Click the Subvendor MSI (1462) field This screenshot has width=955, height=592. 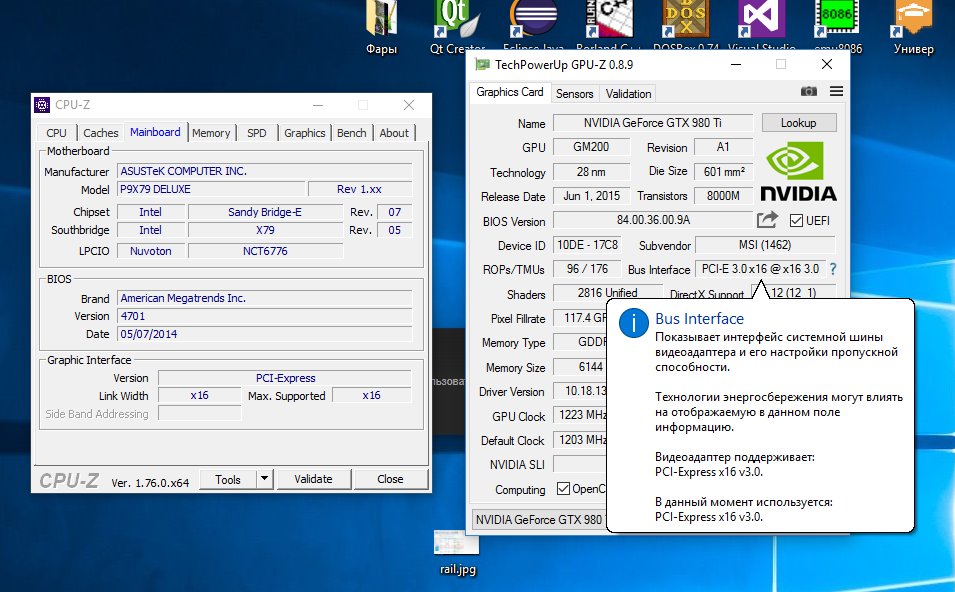click(765, 245)
